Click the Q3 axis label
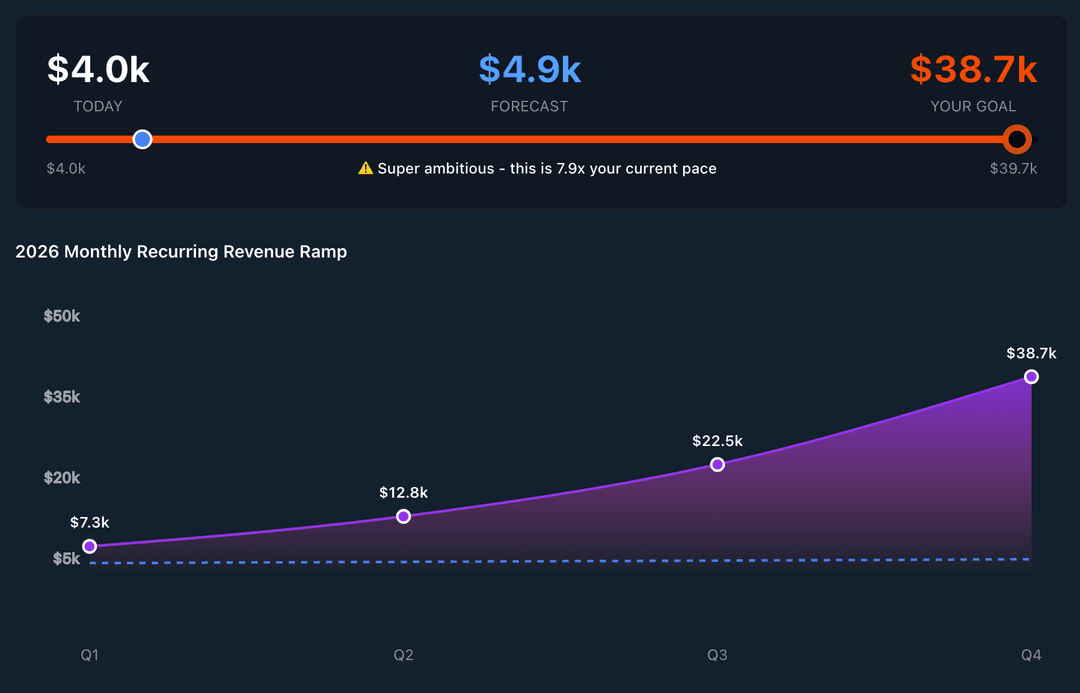 coord(717,655)
